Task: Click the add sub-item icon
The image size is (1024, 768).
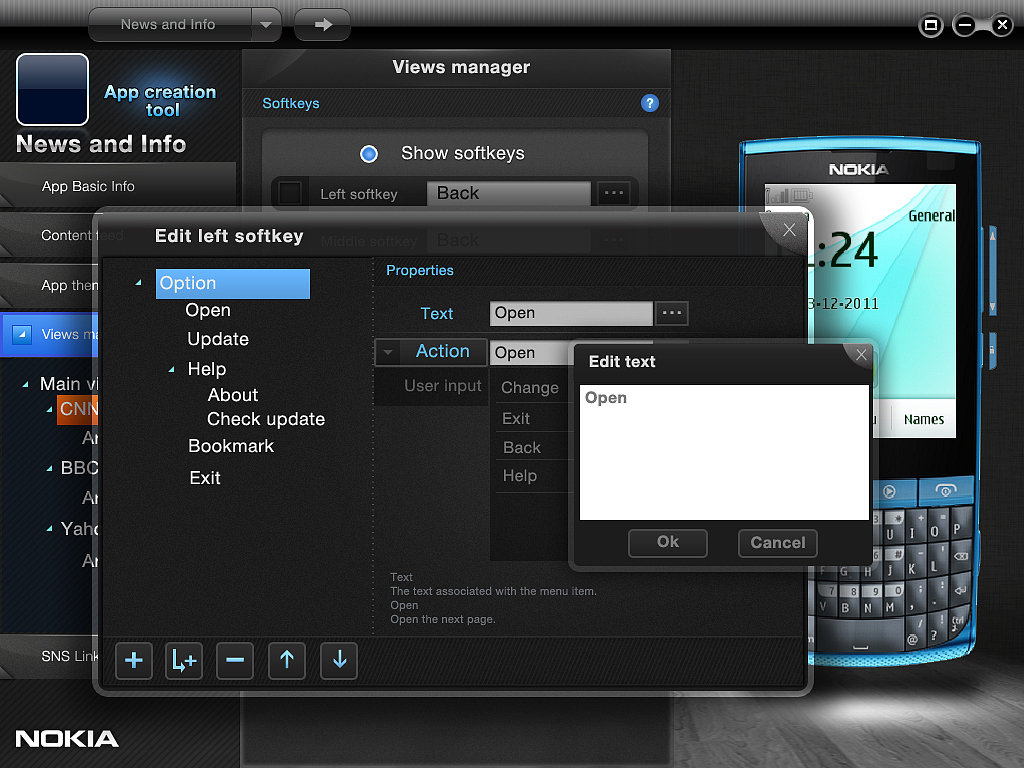Action: tap(184, 660)
